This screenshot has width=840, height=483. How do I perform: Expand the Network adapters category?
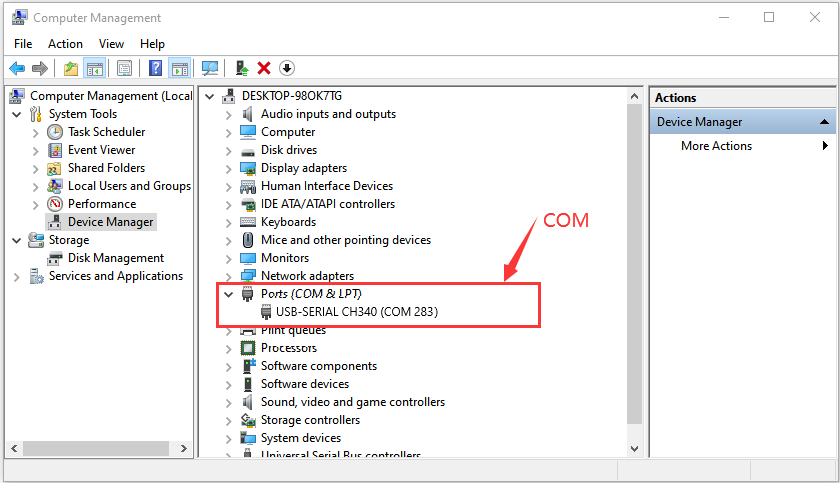coord(229,277)
